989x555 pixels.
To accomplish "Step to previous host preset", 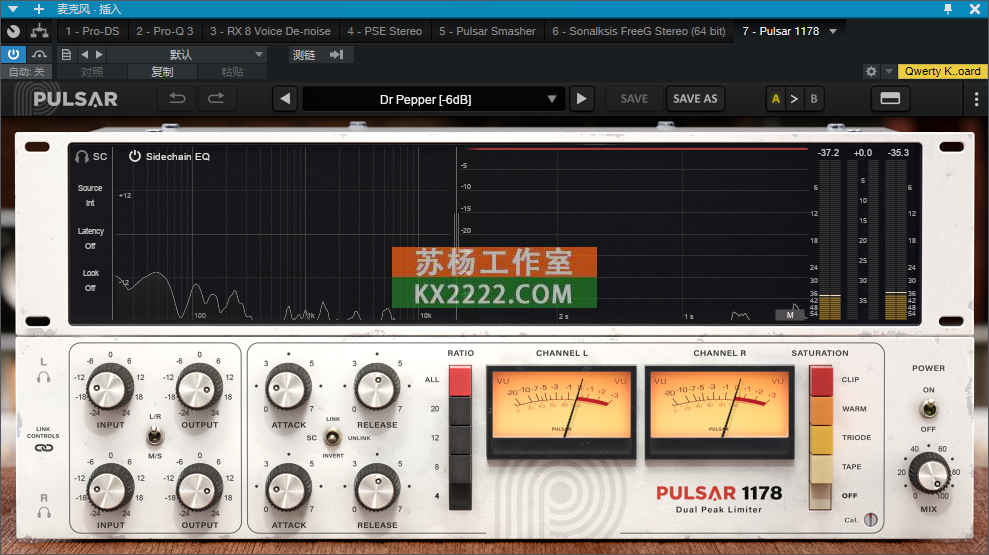I will coord(85,54).
